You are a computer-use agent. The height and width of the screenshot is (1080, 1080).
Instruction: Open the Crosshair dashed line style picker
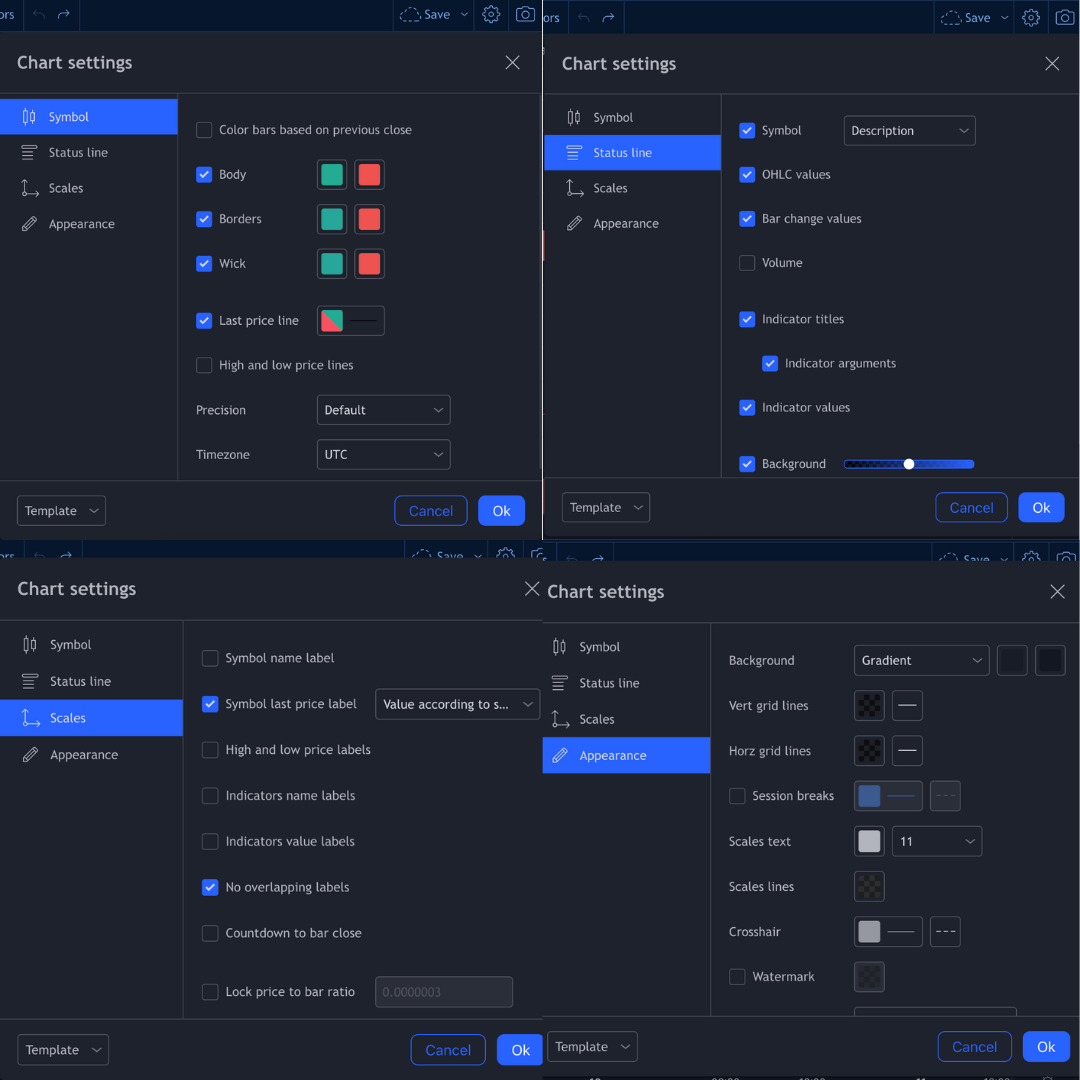point(945,931)
